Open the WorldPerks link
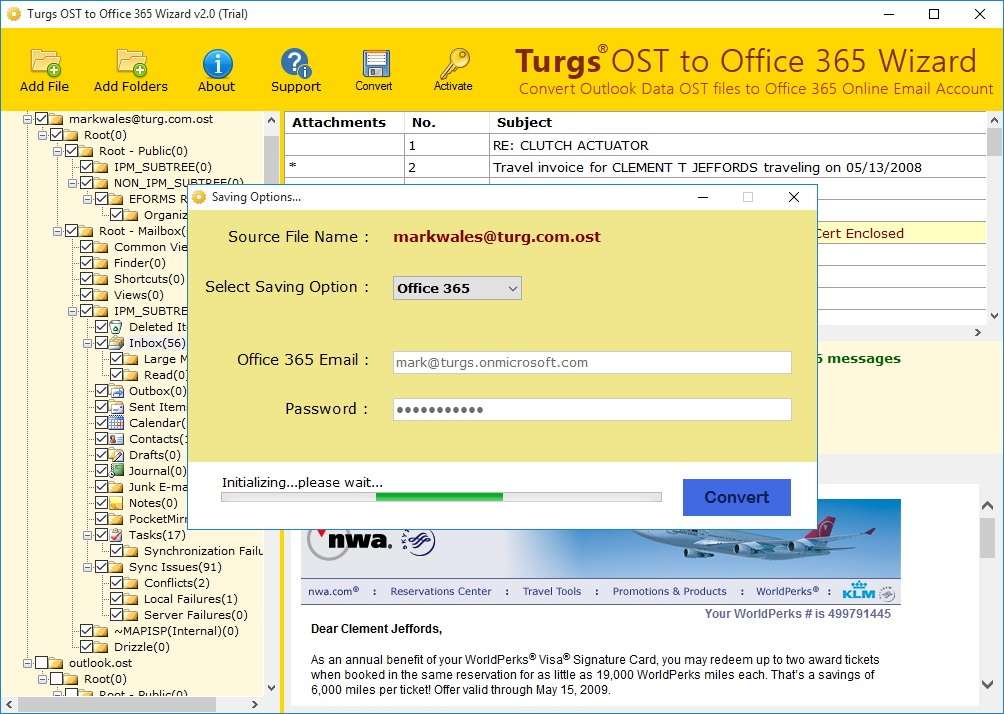Screen dimensions: 1004x714 point(787,591)
